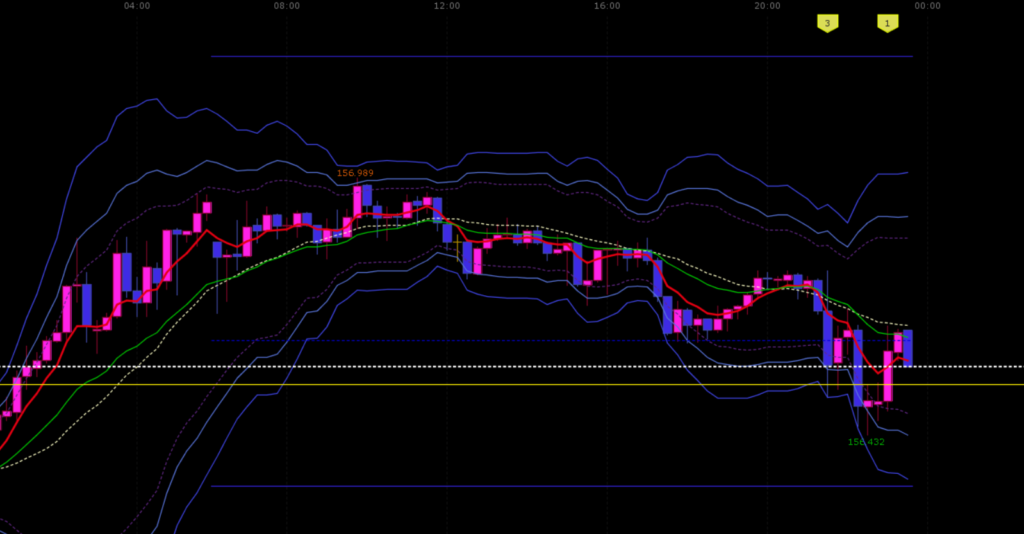Select the 04:00 time axis label

137,6
